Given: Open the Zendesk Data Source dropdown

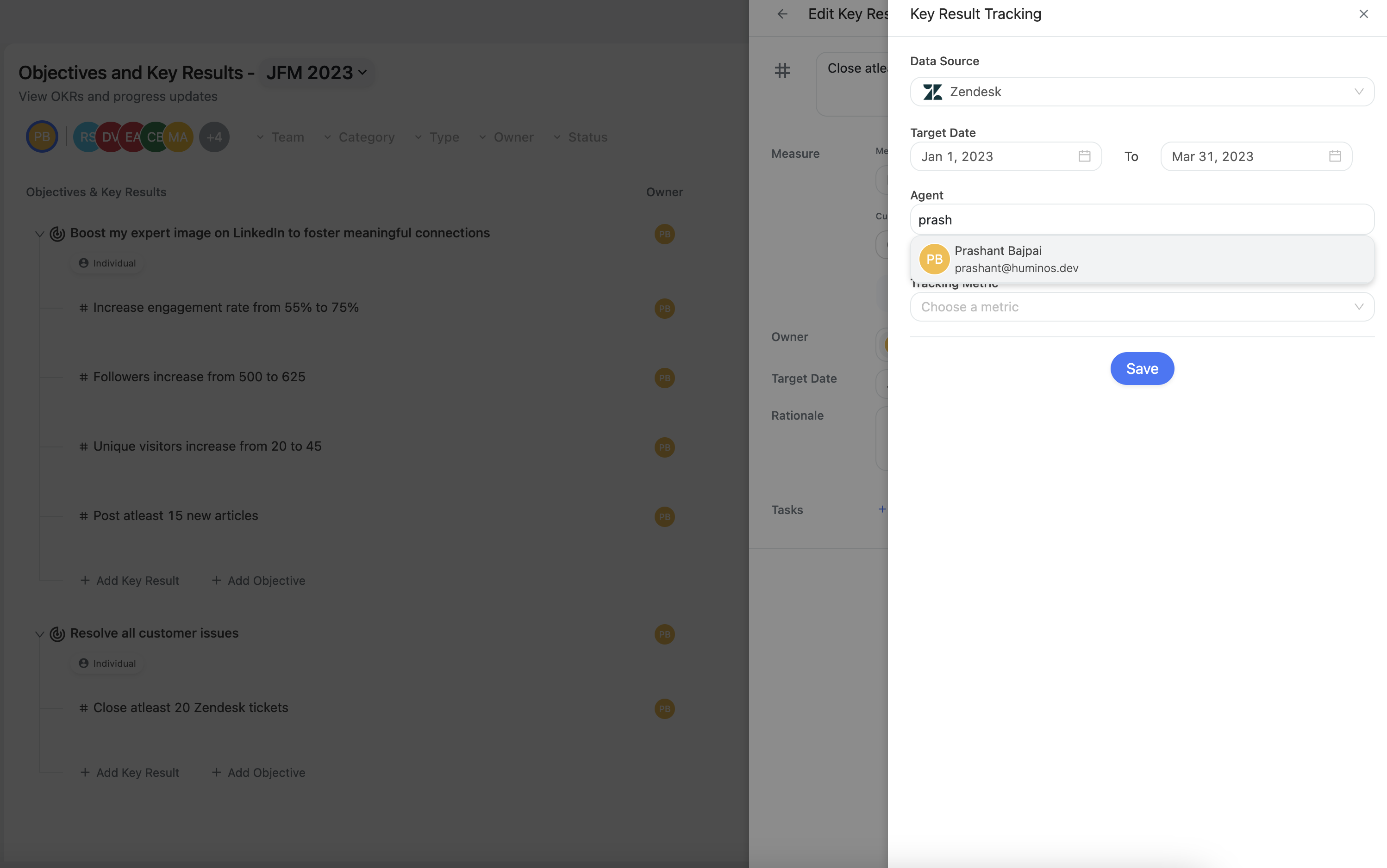Looking at the screenshot, I should point(1142,92).
